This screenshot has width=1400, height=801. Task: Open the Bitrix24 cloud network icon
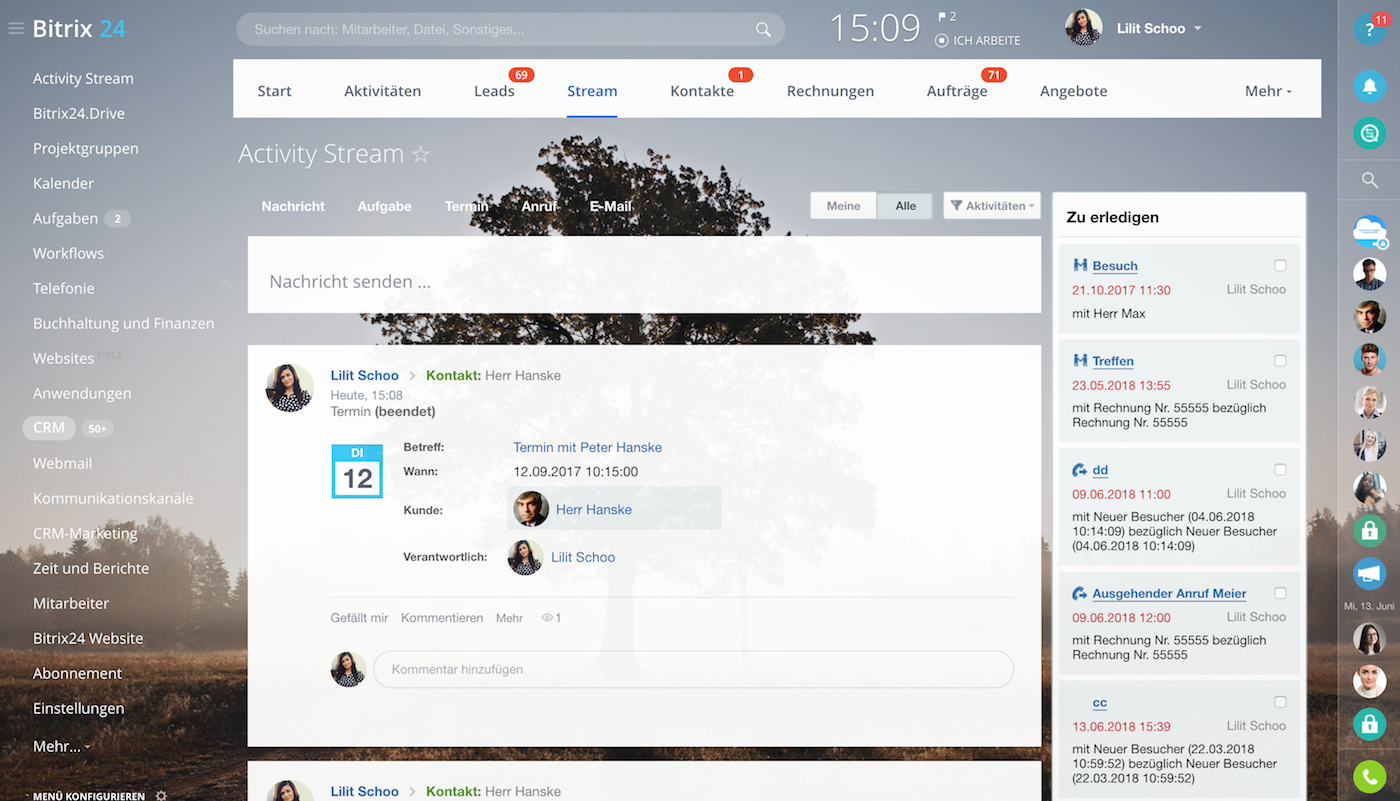click(x=1370, y=231)
